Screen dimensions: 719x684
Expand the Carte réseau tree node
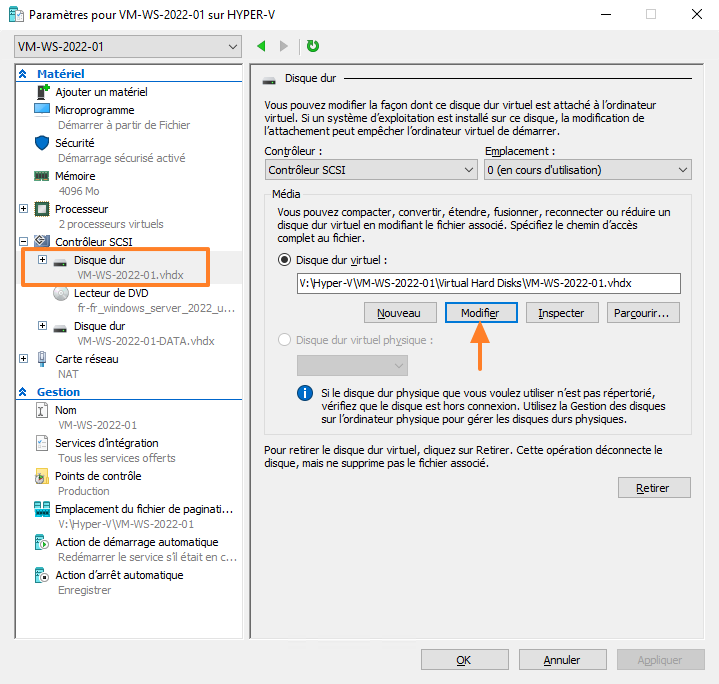coord(23,359)
